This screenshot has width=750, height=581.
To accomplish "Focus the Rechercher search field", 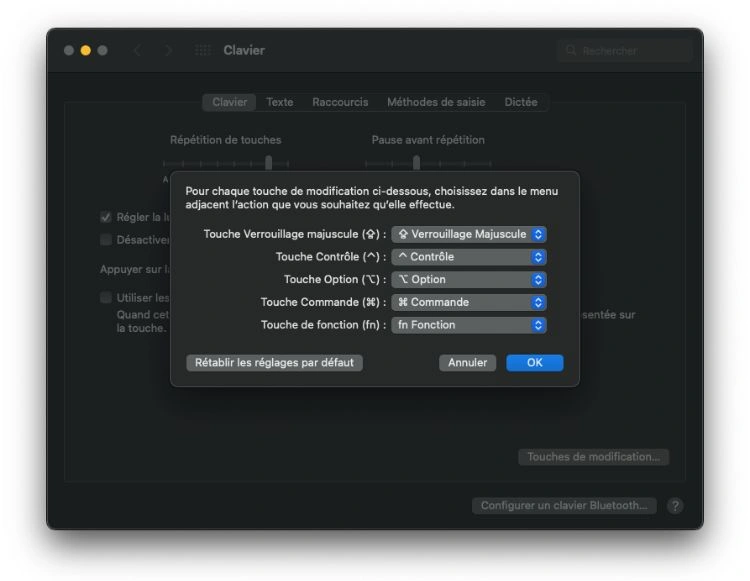I will (x=625, y=50).
